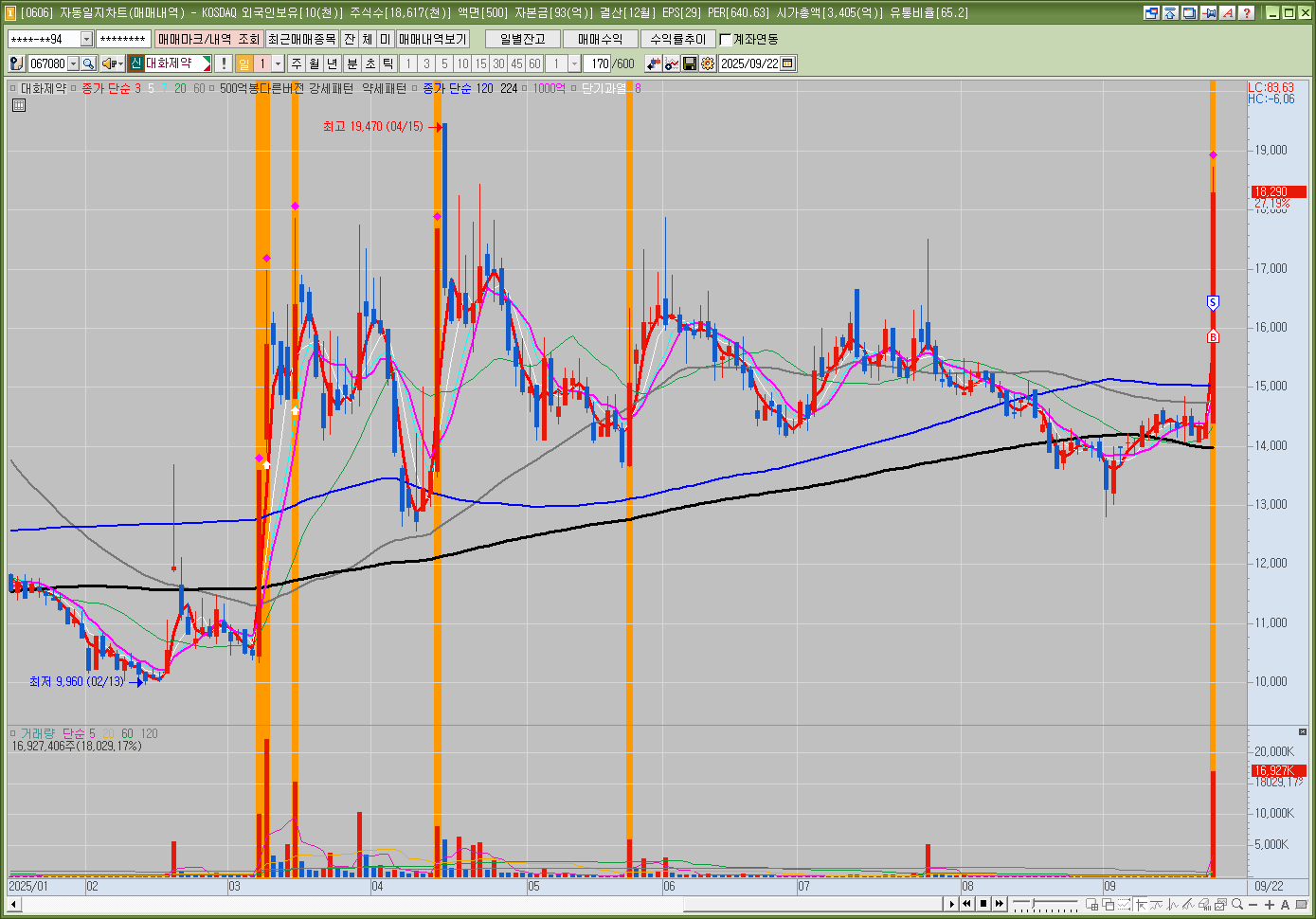Click the 매매마크/내역 조회 button
The width and height of the screenshot is (1316, 919).
click(x=208, y=39)
